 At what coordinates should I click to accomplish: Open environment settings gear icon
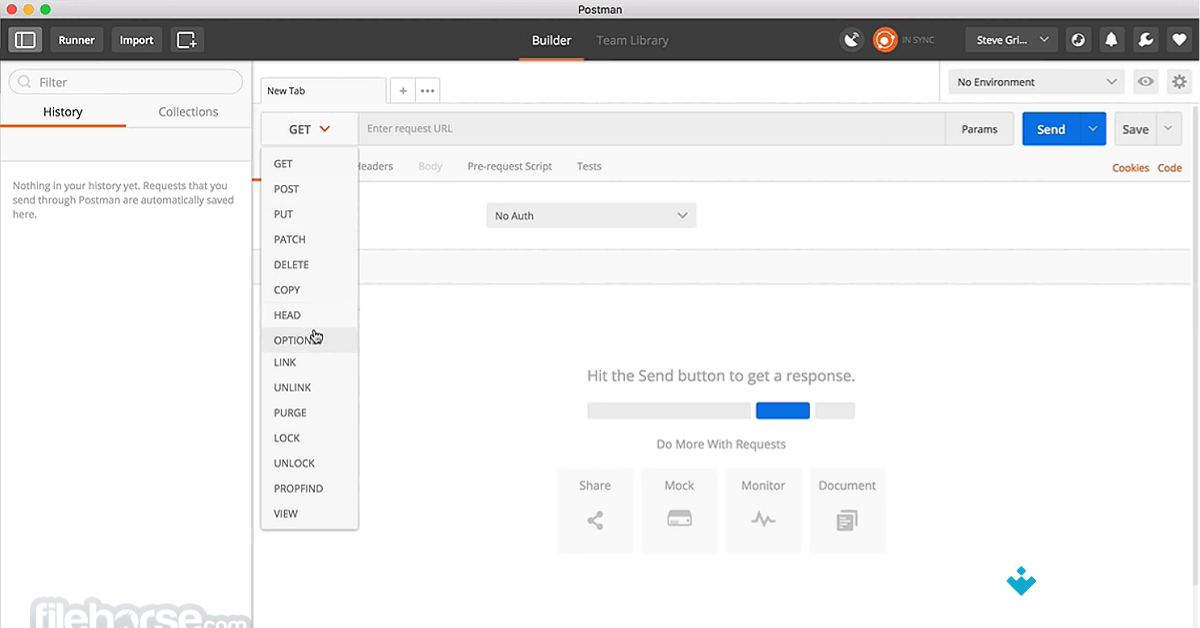tap(1178, 82)
